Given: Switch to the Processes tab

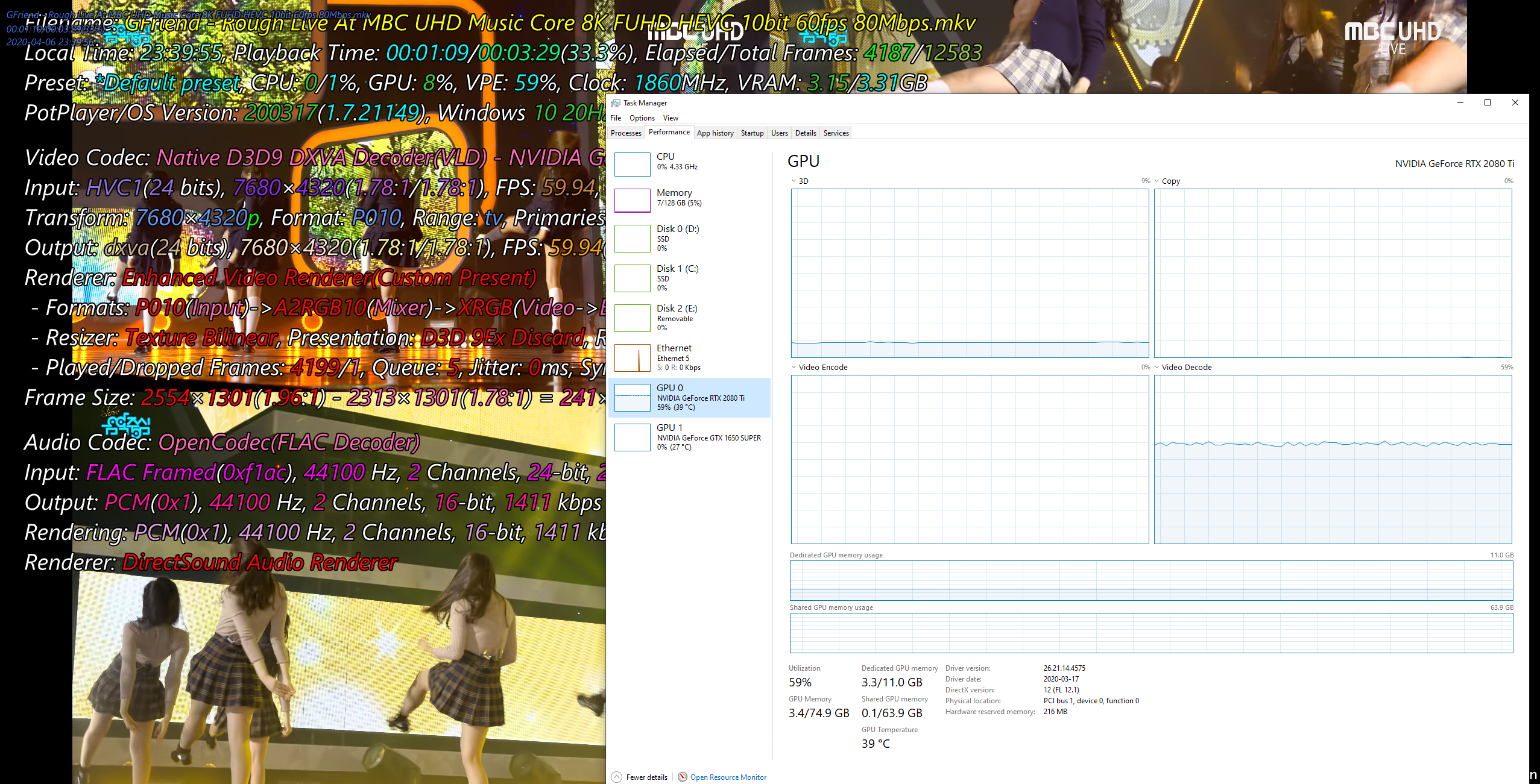Looking at the screenshot, I should click(x=626, y=133).
